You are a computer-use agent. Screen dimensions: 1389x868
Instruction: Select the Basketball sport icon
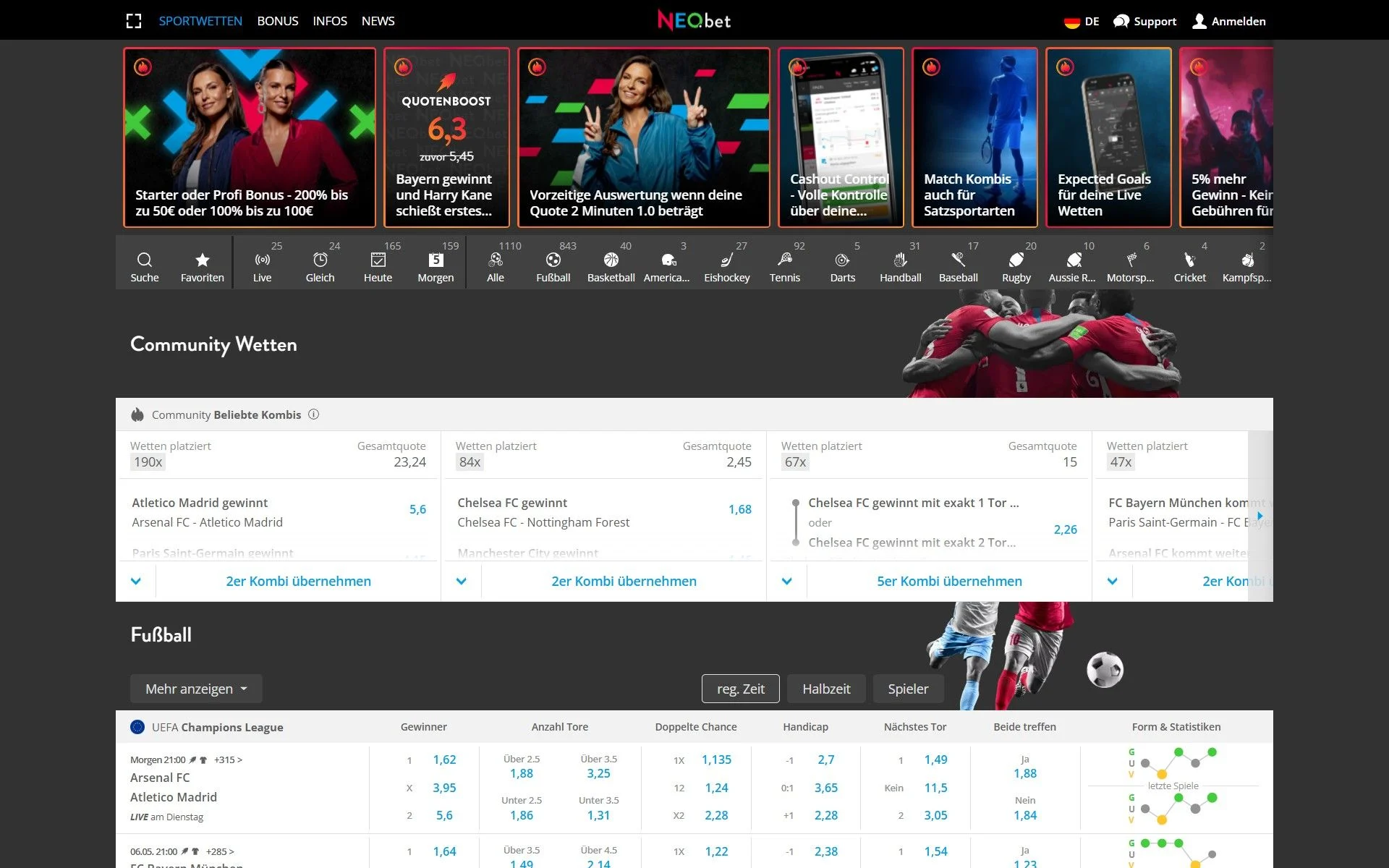(611, 260)
